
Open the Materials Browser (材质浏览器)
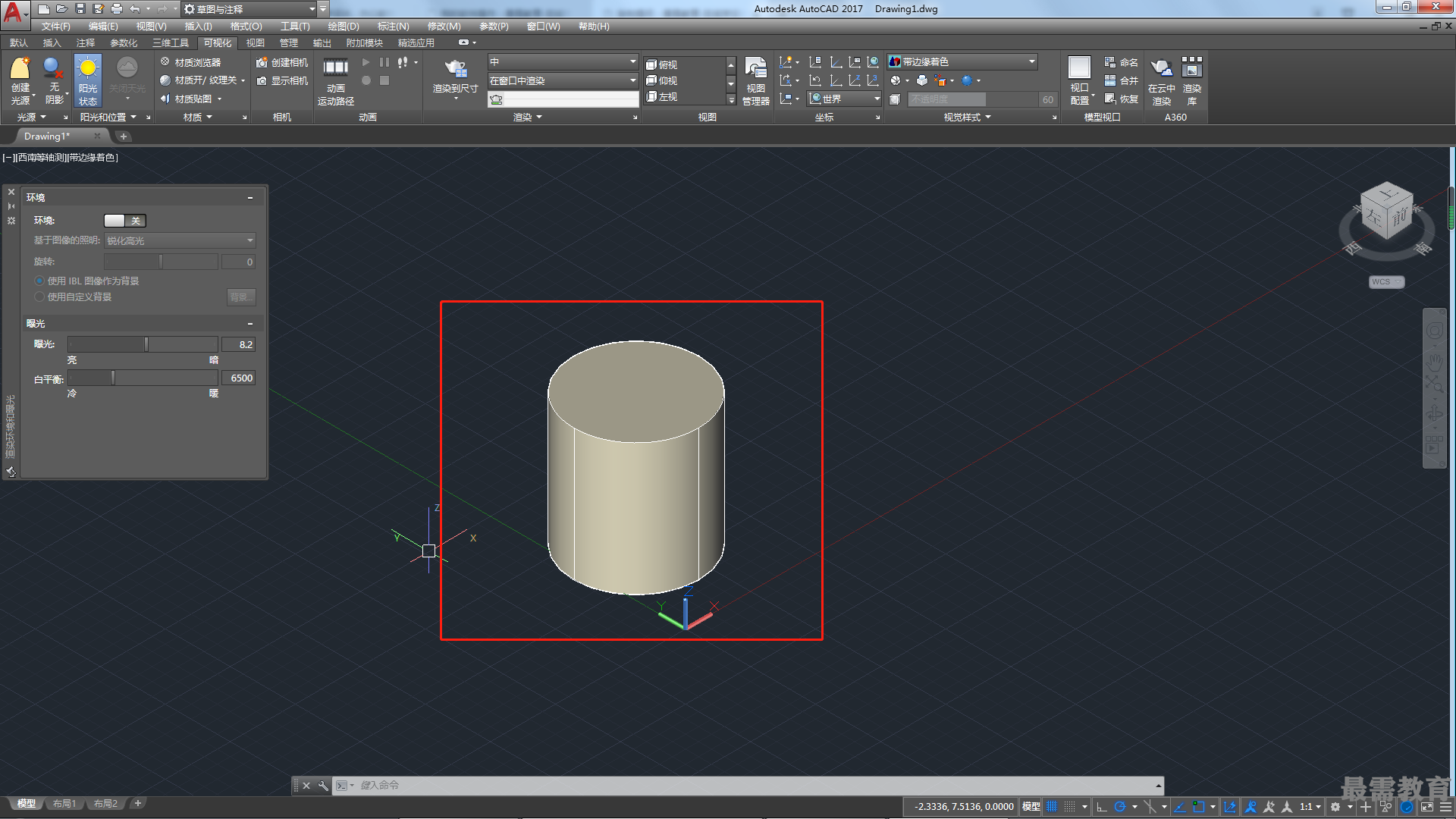point(190,62)
